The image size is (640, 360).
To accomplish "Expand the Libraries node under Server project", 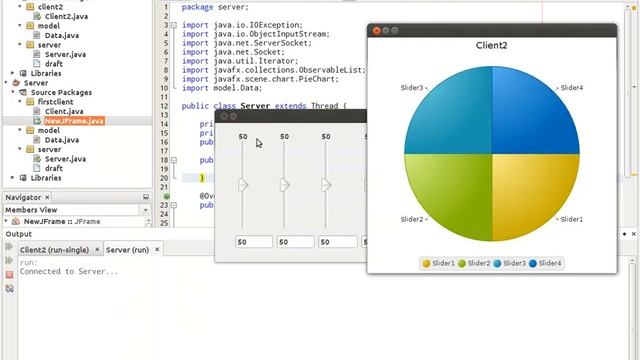I will pos(13,178).
